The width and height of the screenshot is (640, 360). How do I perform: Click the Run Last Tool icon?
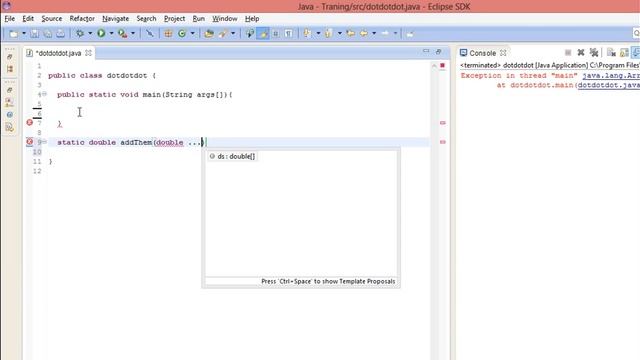pyautogui.click(x=122, y=33)
